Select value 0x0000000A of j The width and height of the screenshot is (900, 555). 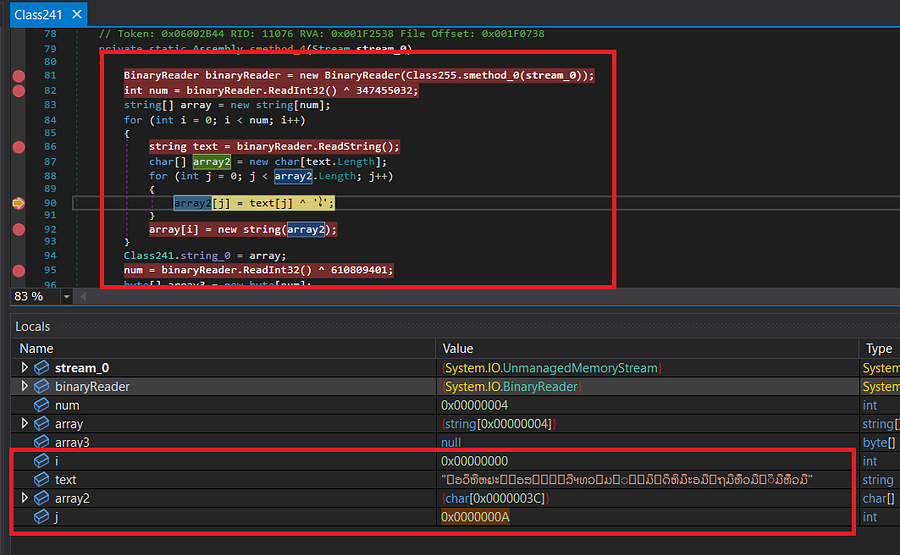coord(475,517)
